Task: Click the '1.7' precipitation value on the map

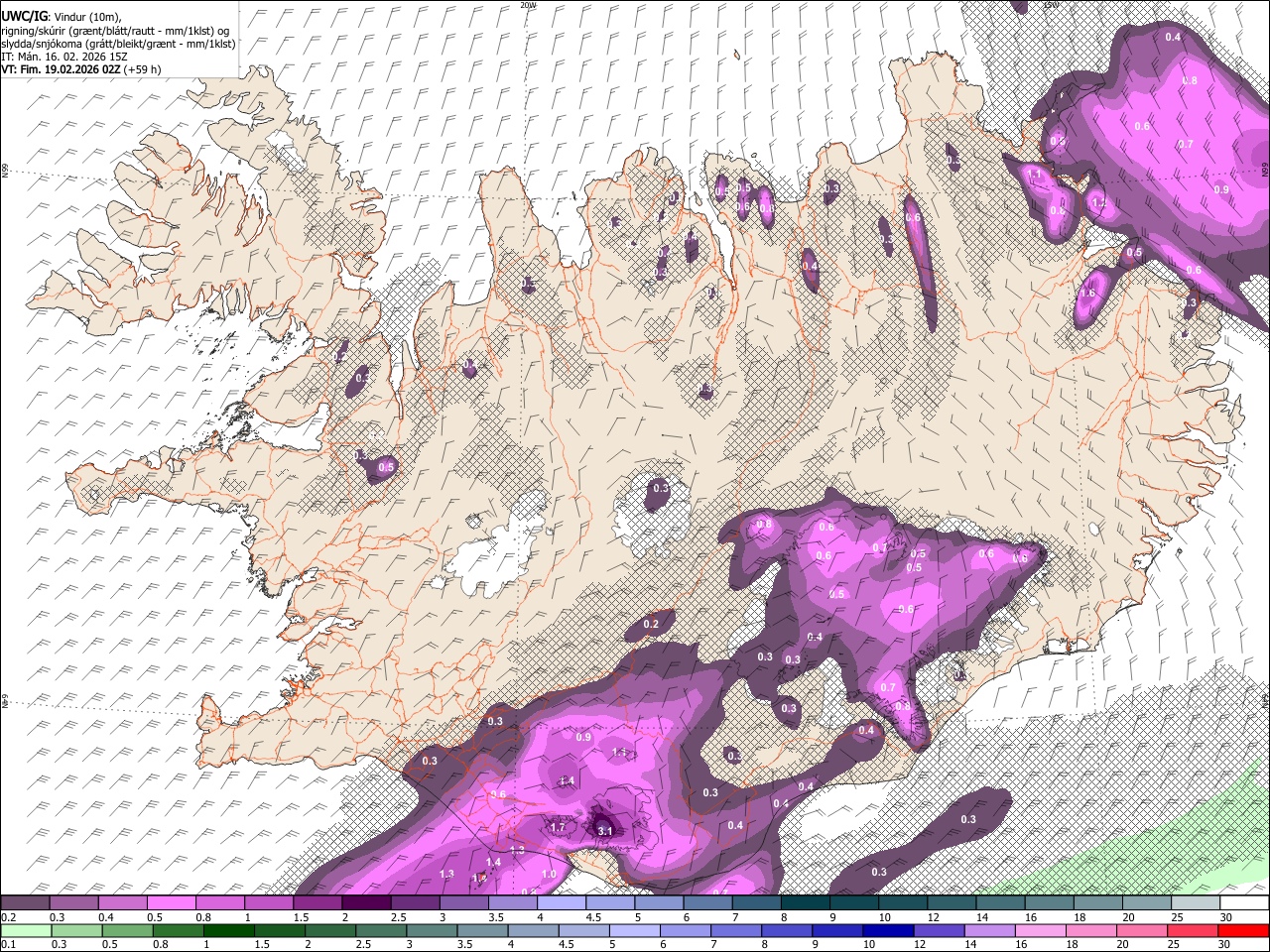Action: tap(558, 827)
